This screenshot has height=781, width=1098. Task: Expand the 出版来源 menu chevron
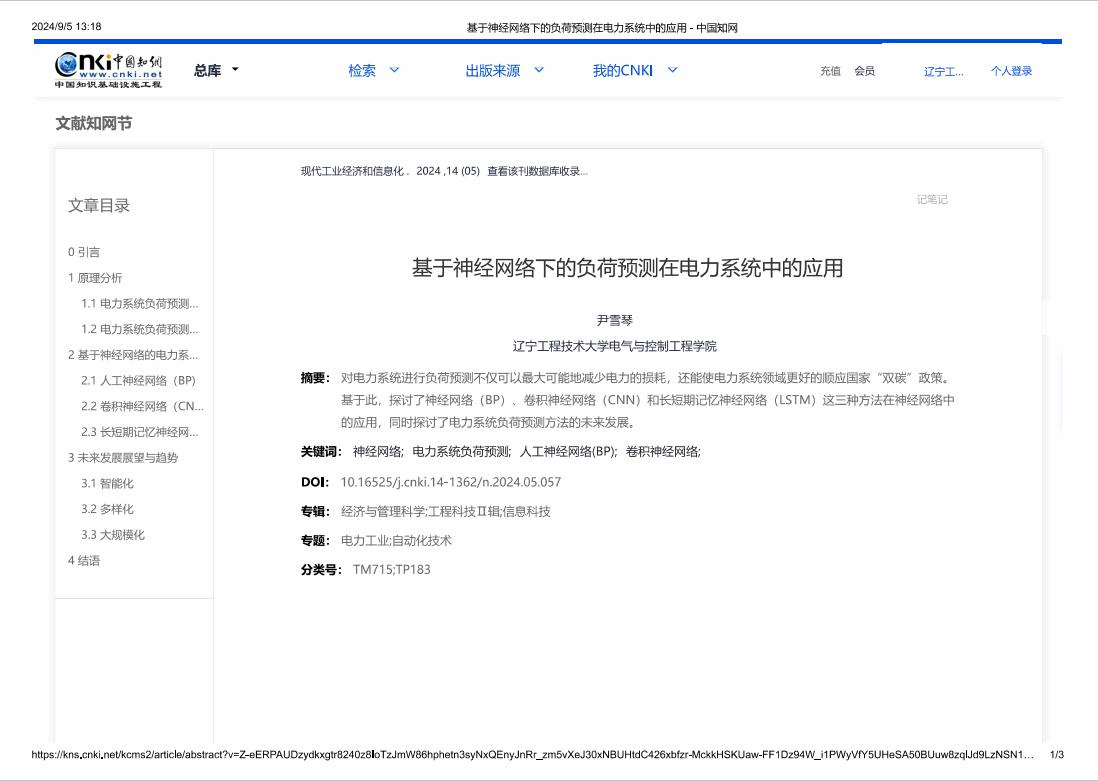[539, 70]
